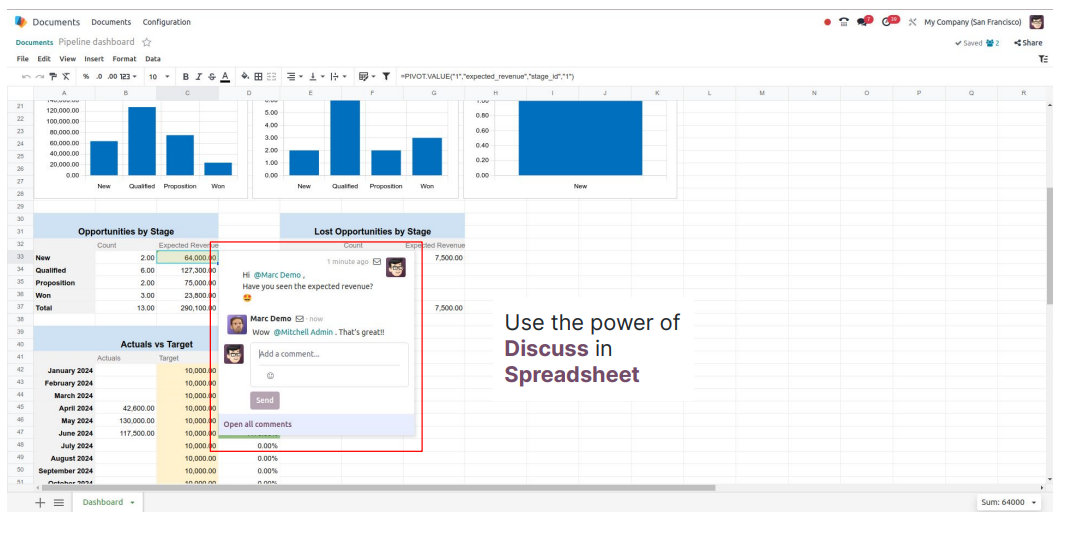Toggle strikethrough formatting
The image size is (1088, 552).
(212, 77)
